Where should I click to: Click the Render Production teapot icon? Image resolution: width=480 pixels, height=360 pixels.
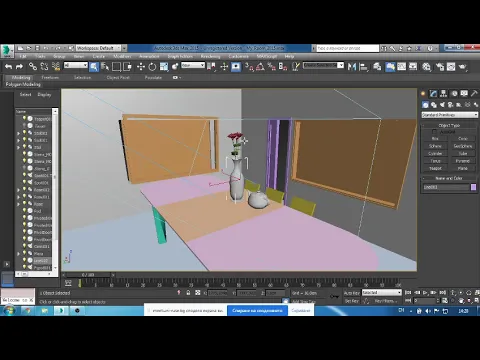(x=462, y=67)
